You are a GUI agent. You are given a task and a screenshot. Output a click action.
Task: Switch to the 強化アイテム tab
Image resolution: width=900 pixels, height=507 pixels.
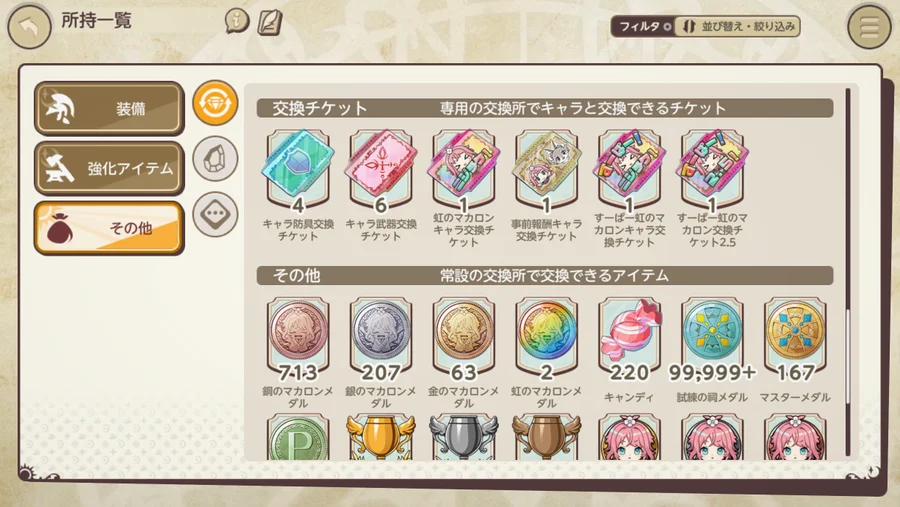[x=109, y=168]
